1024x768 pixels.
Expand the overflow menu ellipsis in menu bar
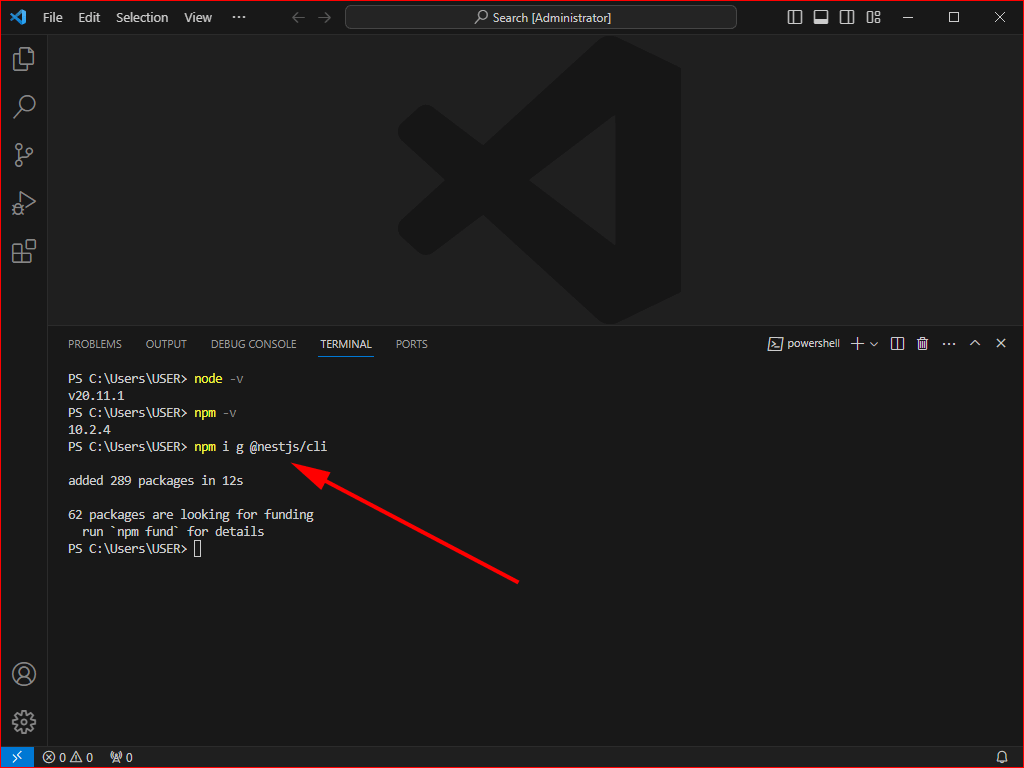(239, 18)
